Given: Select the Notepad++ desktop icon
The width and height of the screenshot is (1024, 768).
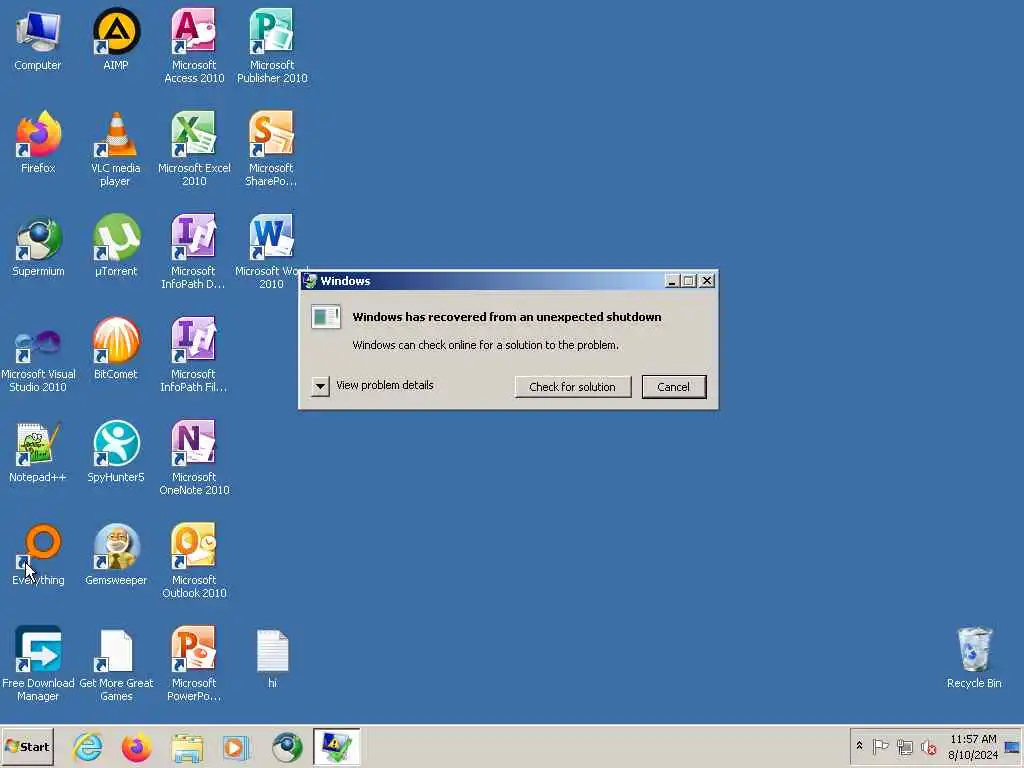Looking at the screenshot, I should 38,452.
